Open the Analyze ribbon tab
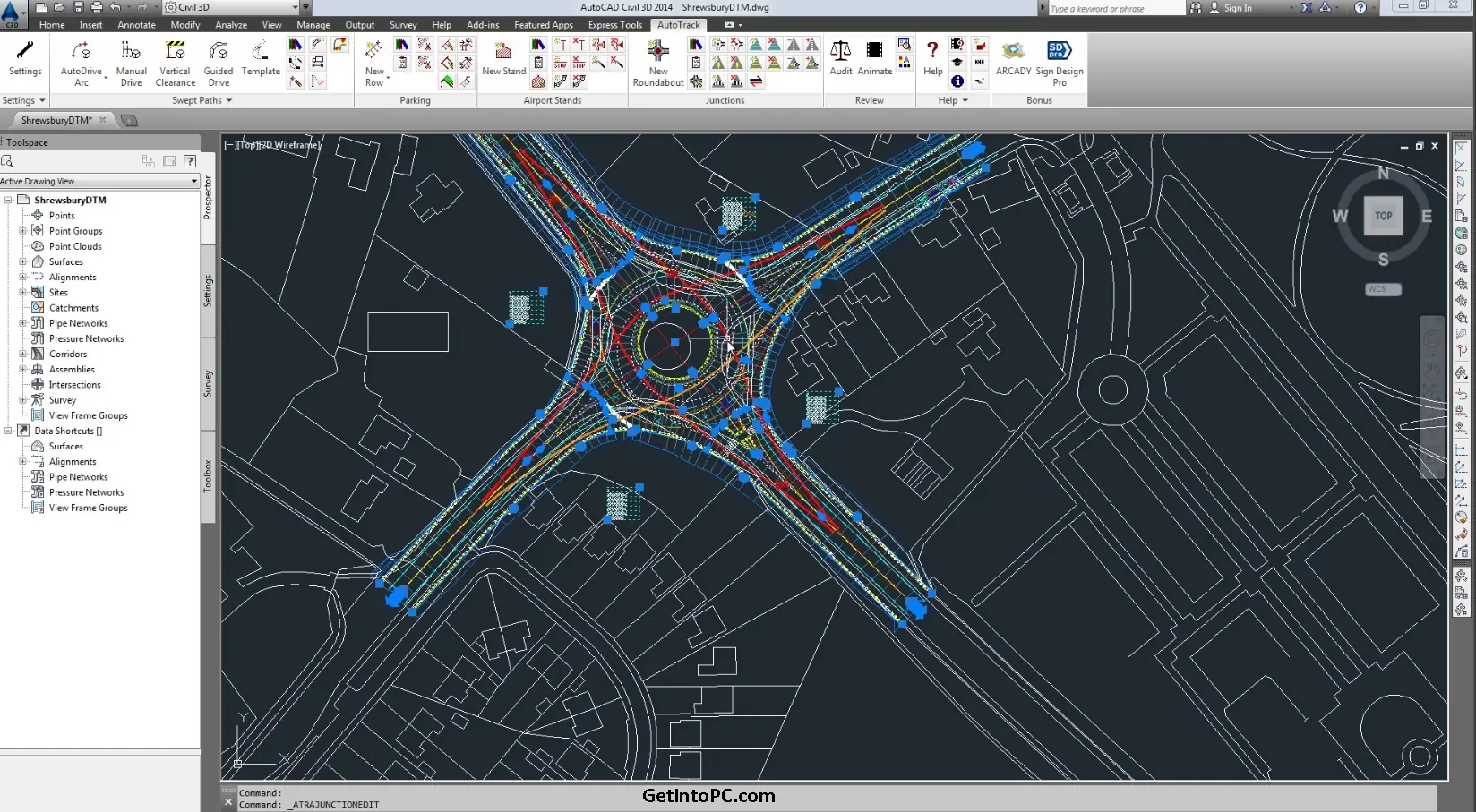This screenshot has height=812, width=1476. click(231, 25)
